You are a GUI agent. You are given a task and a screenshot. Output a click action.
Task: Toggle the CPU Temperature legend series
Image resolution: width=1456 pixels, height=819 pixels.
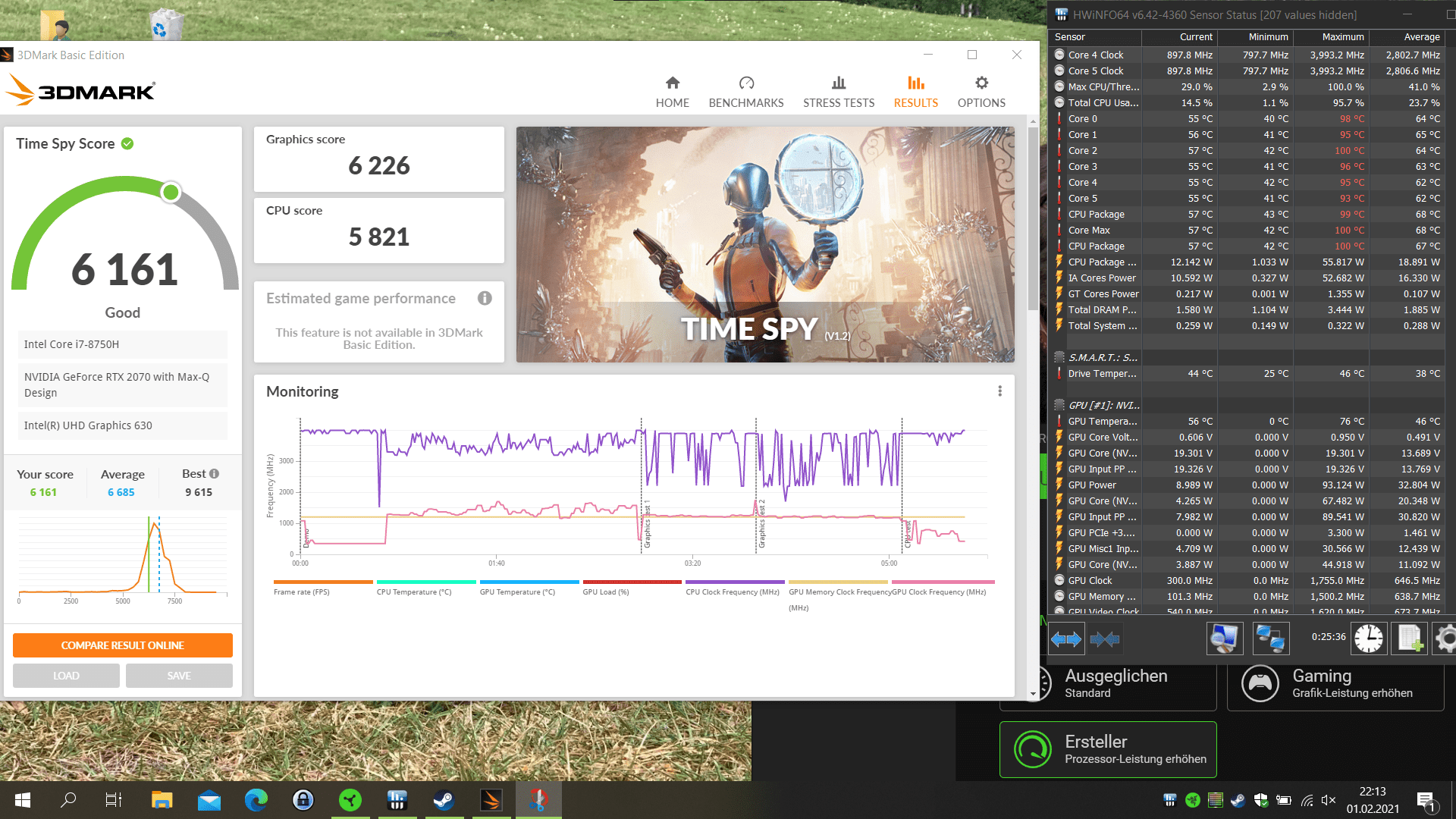(x=425, y=588)
